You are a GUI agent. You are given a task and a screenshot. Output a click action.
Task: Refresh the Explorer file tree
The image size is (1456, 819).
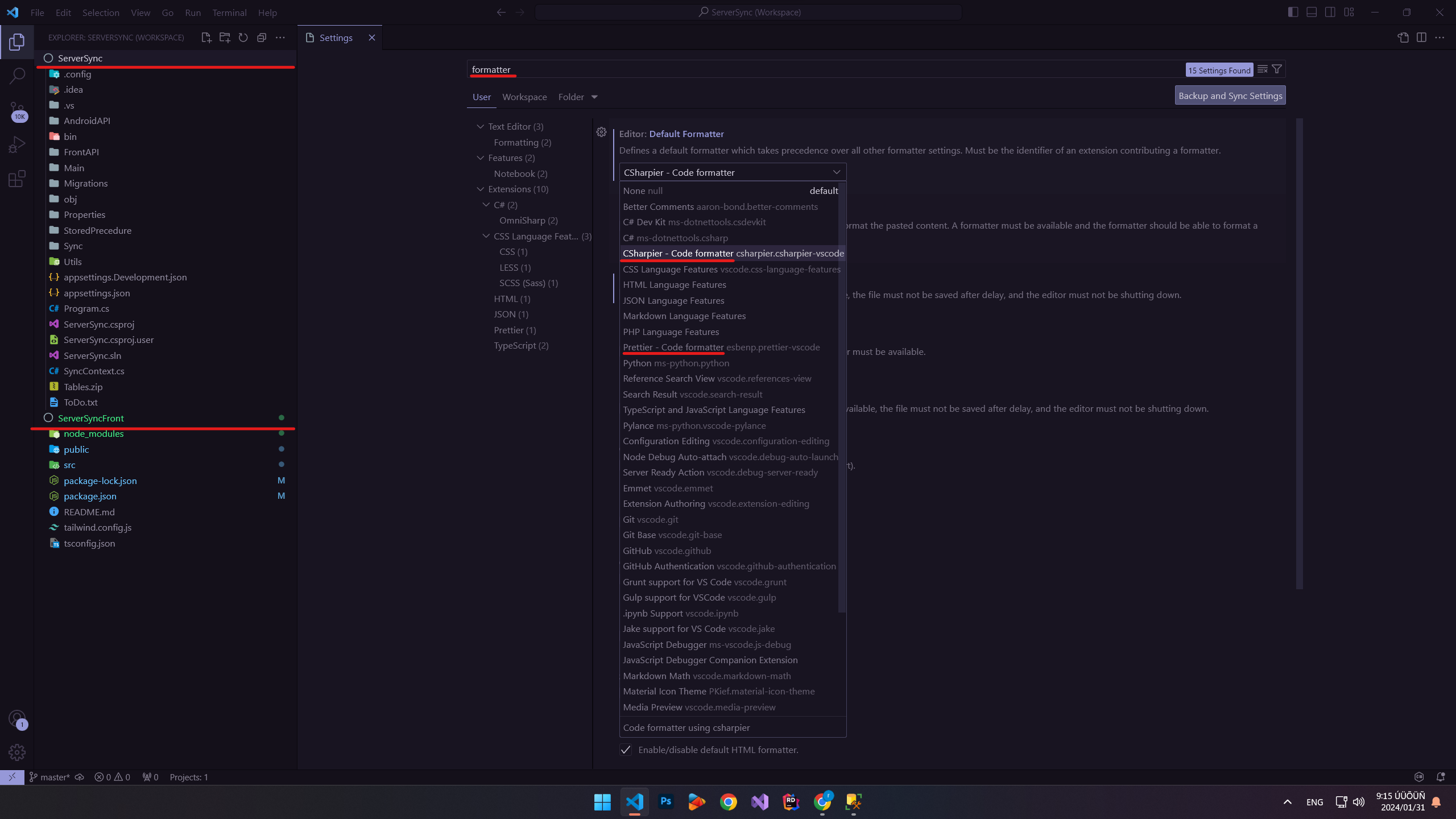tap(243, 38)
